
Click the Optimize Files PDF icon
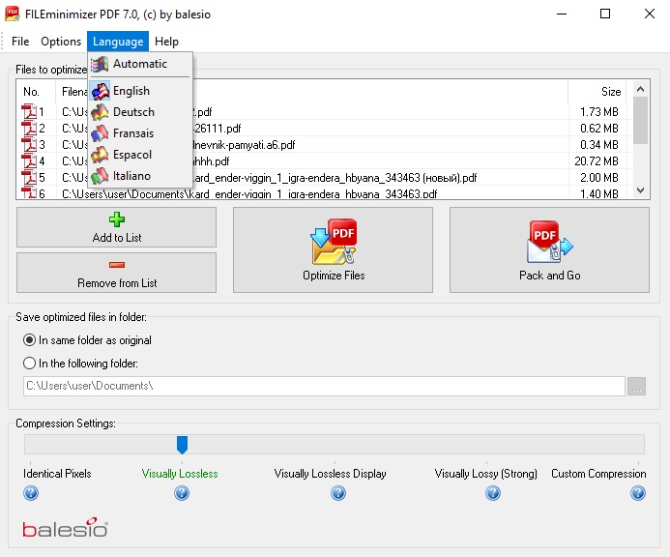334,245
